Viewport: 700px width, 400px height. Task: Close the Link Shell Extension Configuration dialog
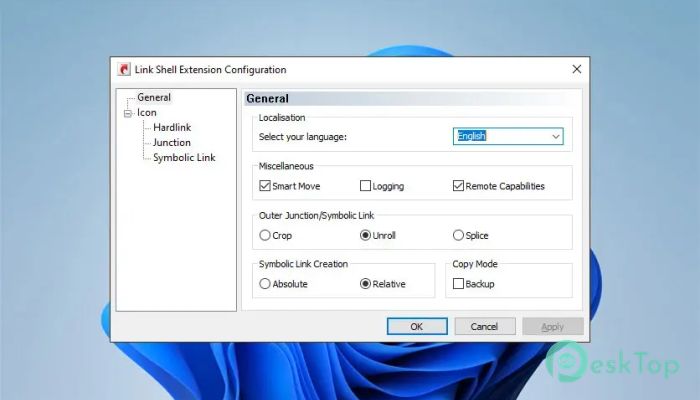pos(577,69)
